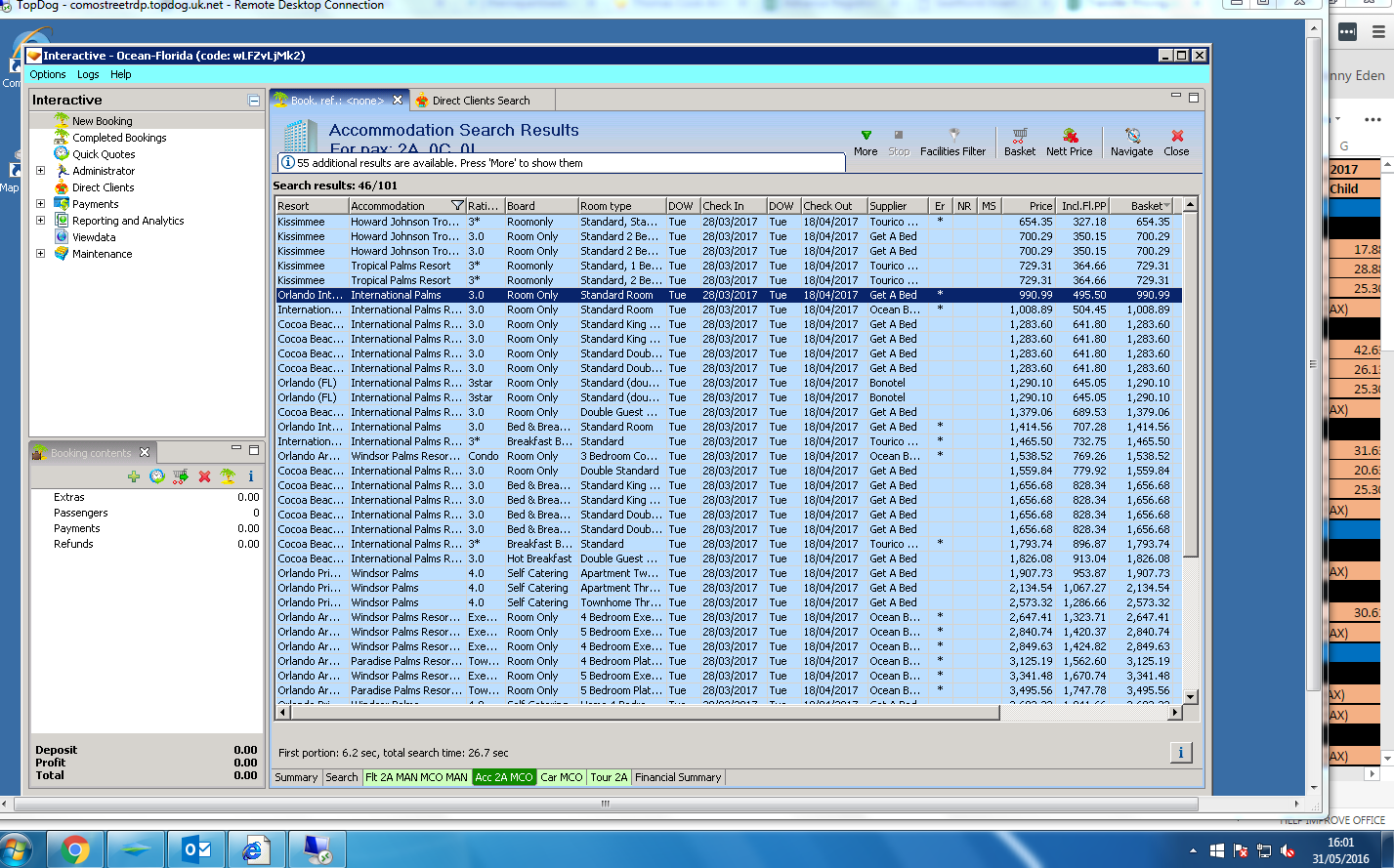Toggle the Nett Price view

(1070, 142)
